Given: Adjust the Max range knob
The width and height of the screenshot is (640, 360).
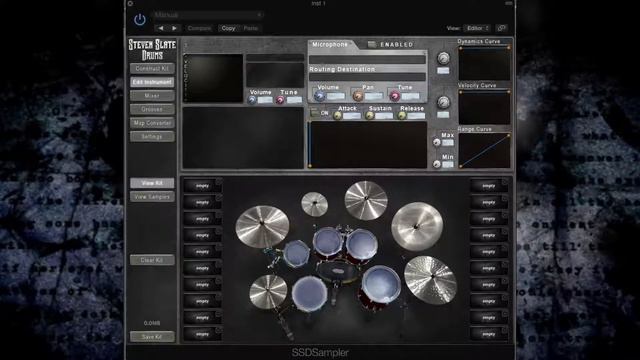Looking at the screenshot, I should [x=437, y=142].
